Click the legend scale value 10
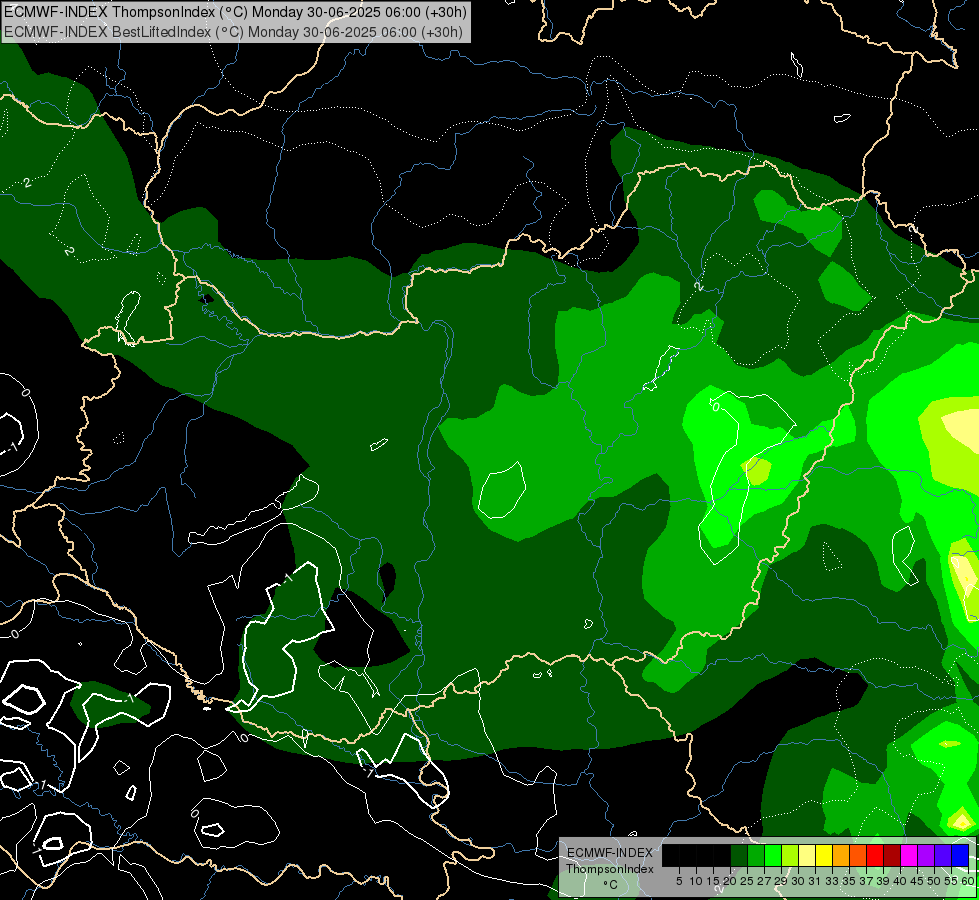This screenshot has width=979, height=900. point(696,881)
